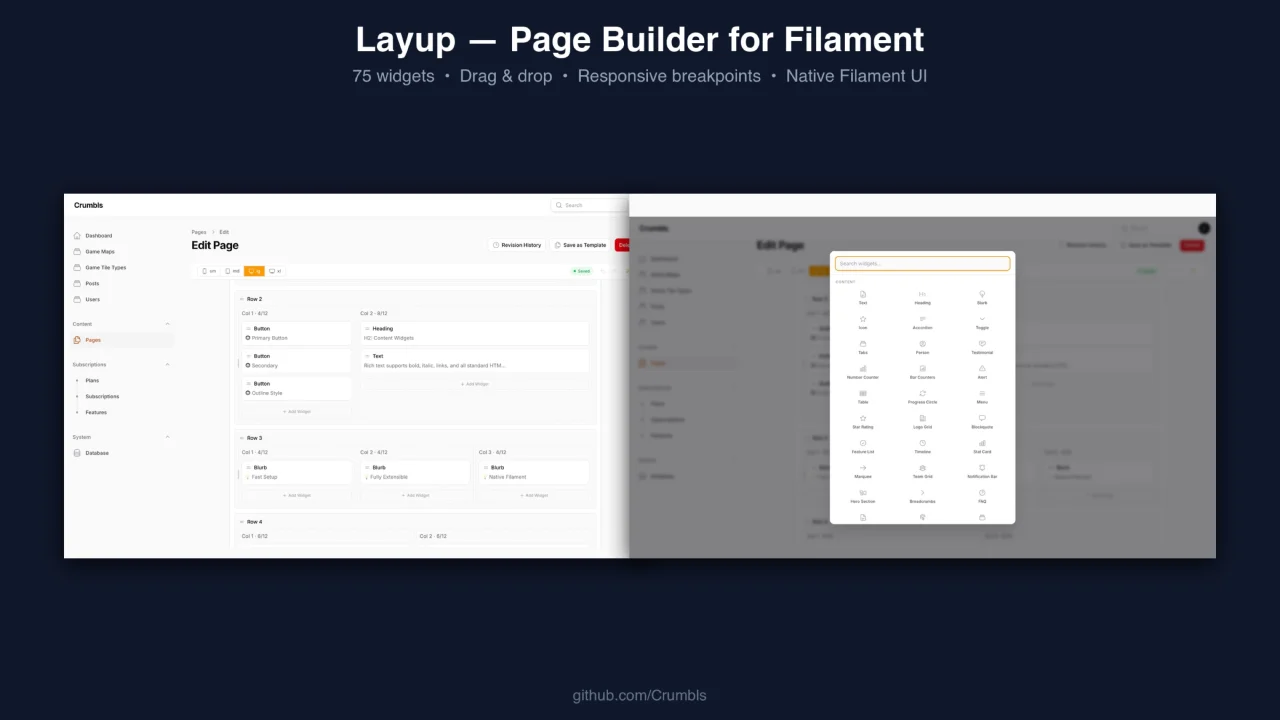The image size is (1280, 720).
Task: Pick the Number Counter widget
Action: (x=863, y=374)
